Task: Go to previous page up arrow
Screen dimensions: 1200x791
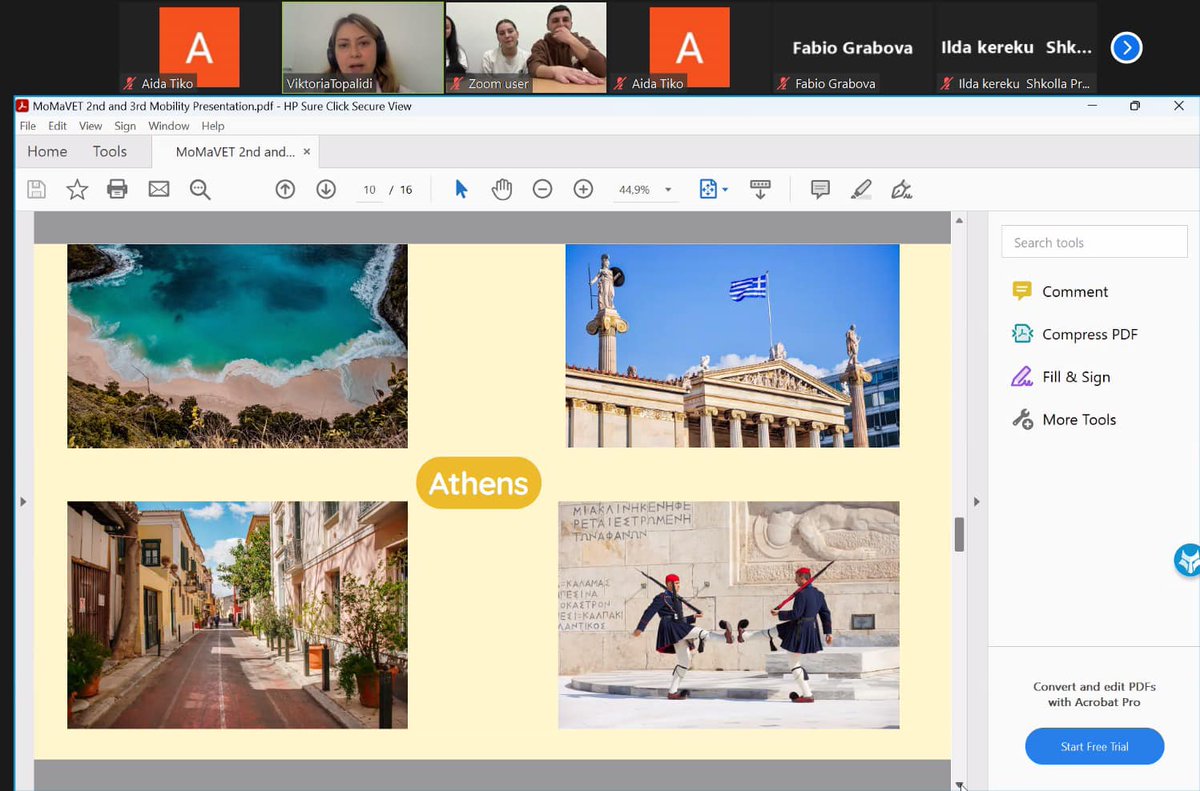Action: pos(285,189)
